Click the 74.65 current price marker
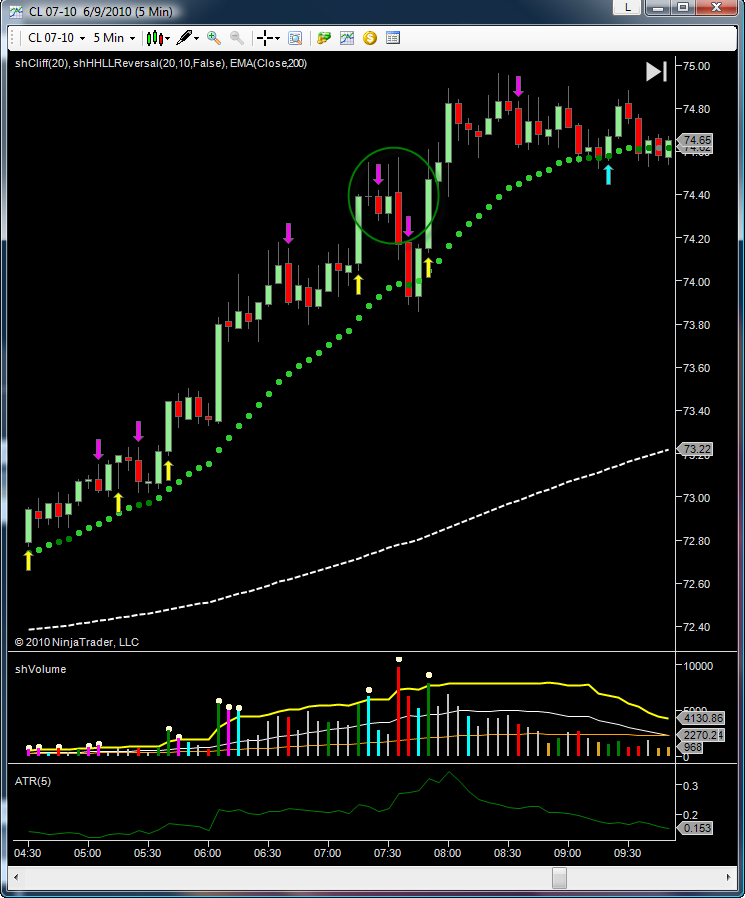Image resolution: width=745 pixels, height=898 pixels. click(695, 140)
